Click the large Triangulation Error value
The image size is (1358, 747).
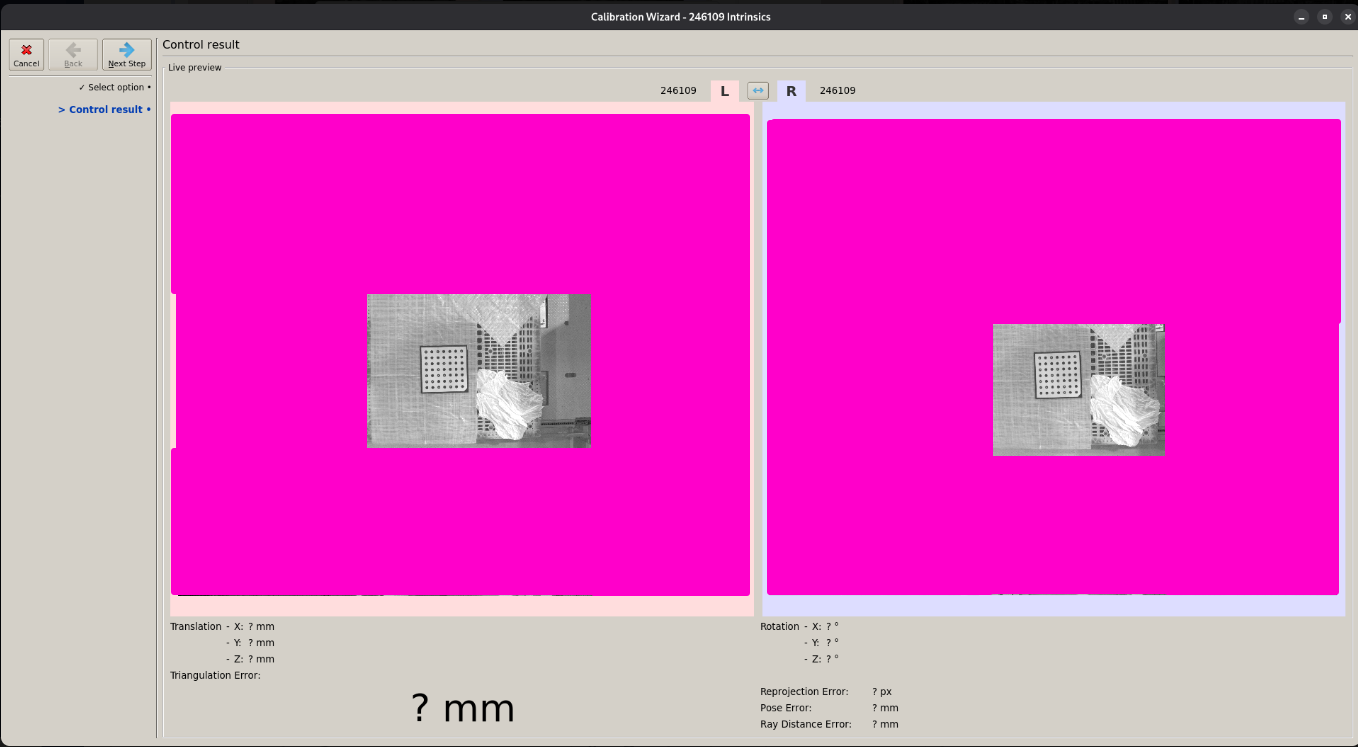click(462, 708)
